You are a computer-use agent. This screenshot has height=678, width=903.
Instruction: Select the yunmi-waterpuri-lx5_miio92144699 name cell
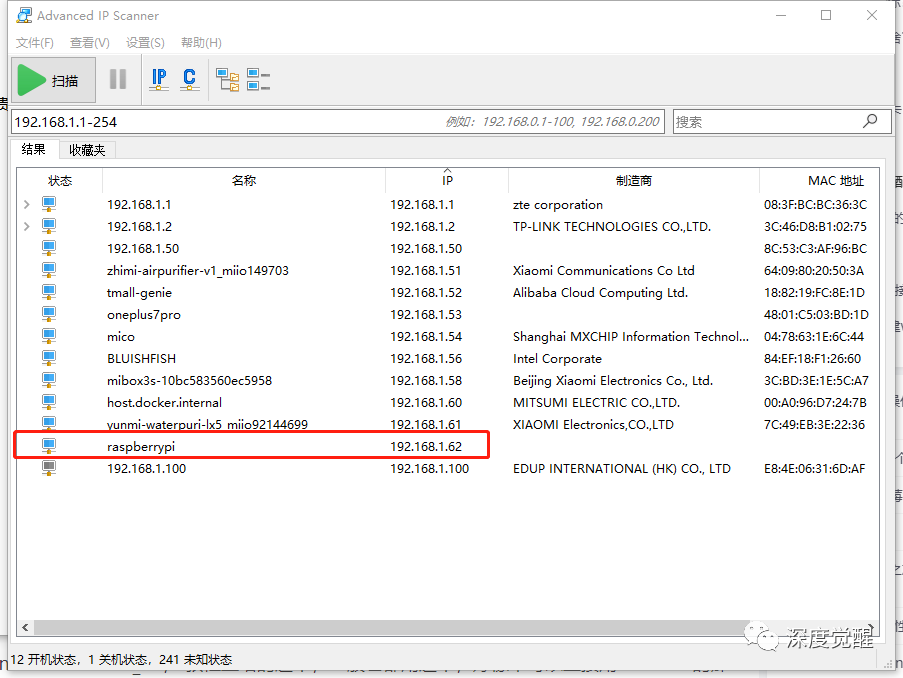click(x=207, y=425)
